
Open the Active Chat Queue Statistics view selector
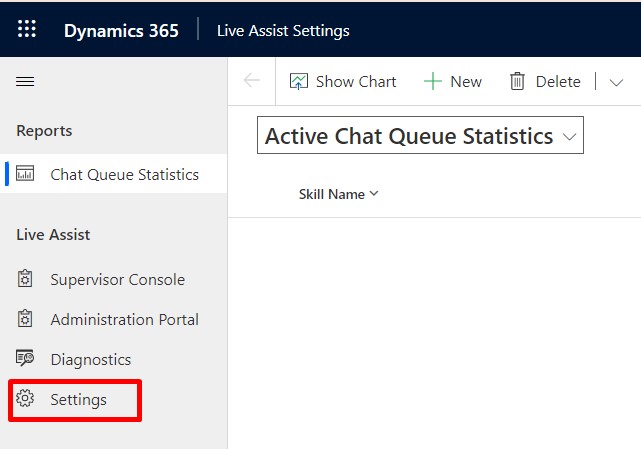point(420,135)
